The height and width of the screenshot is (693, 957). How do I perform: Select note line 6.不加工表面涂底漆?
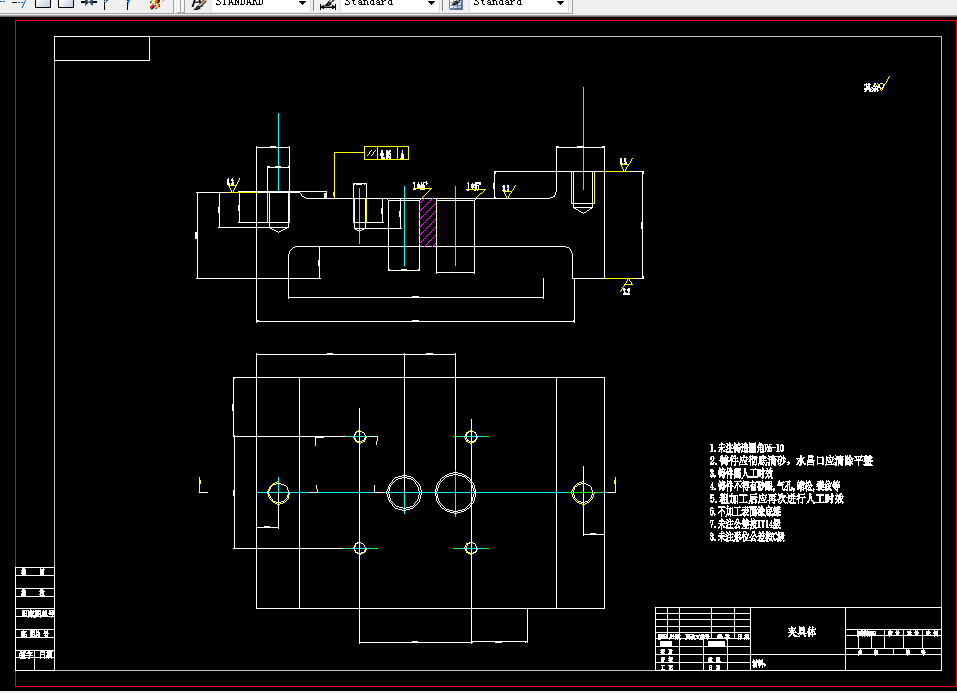click(x=745, y=512)
